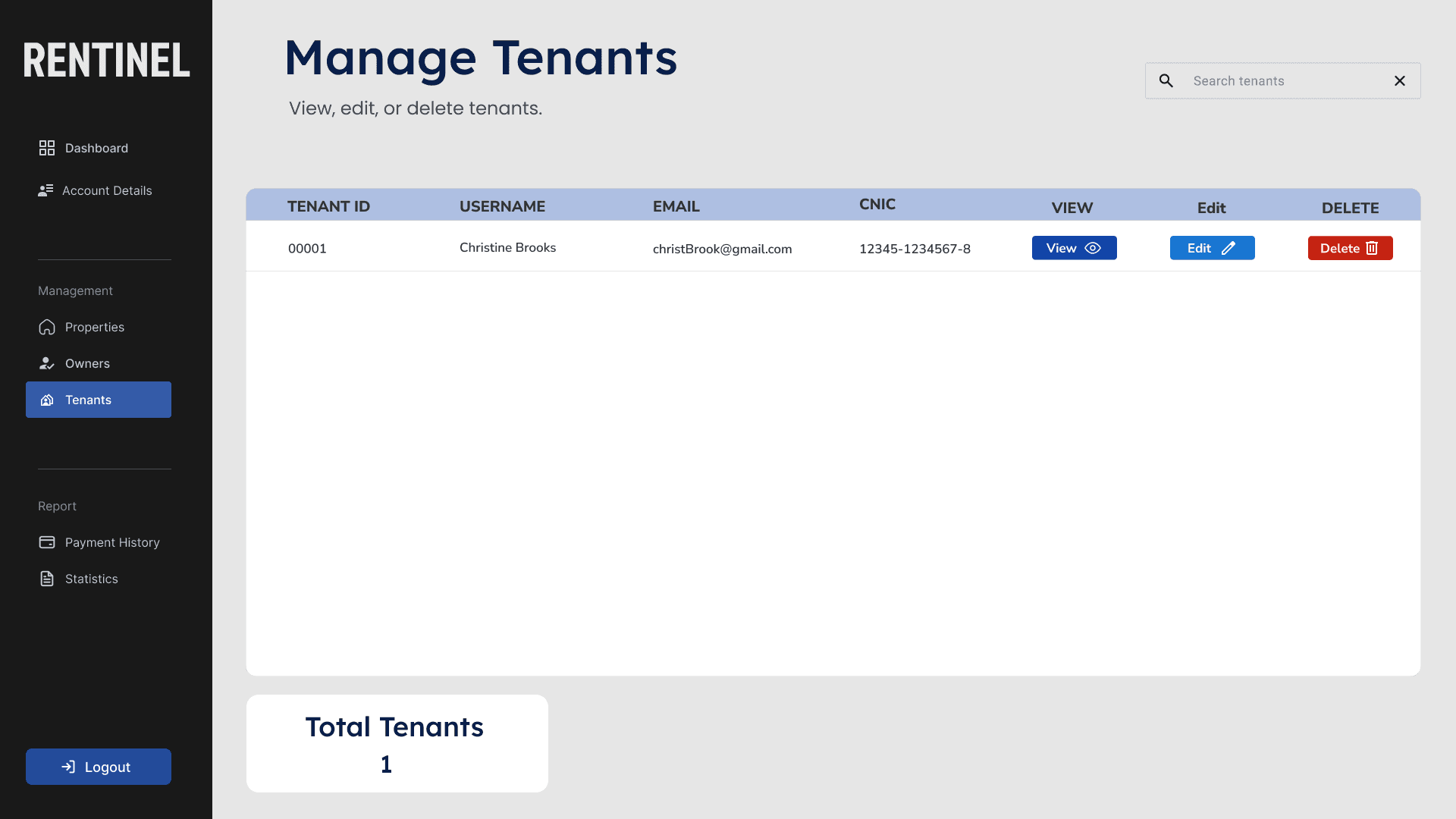Click the Payment History card icon
The height and width of the screenshot is (819, 1456).
(47, 542)
